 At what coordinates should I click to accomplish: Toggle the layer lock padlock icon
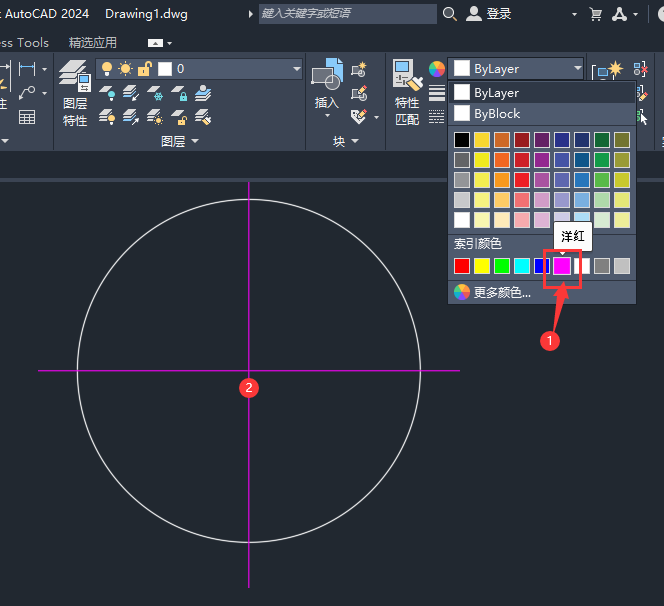click(144, 69)
